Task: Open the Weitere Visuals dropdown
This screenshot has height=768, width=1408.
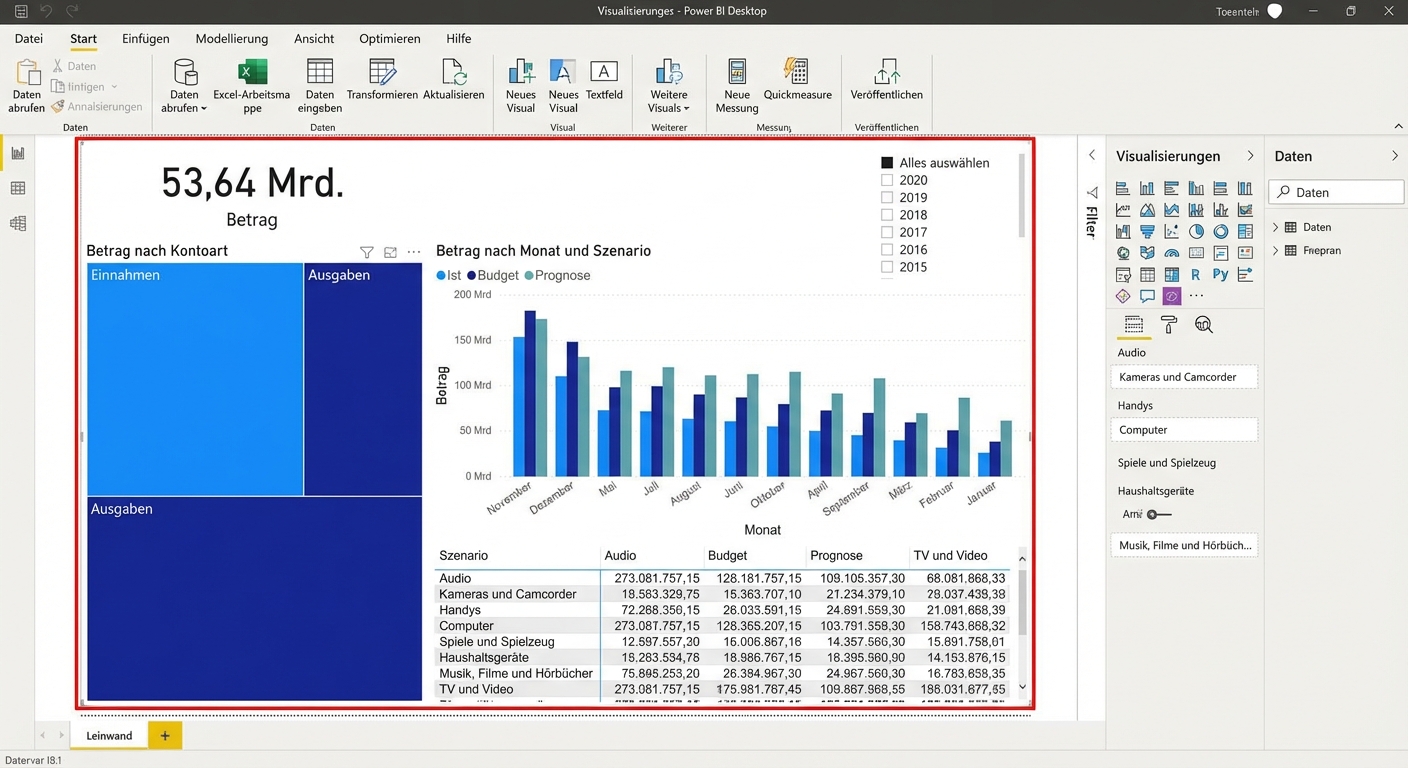Action: (x=669, y=85)
